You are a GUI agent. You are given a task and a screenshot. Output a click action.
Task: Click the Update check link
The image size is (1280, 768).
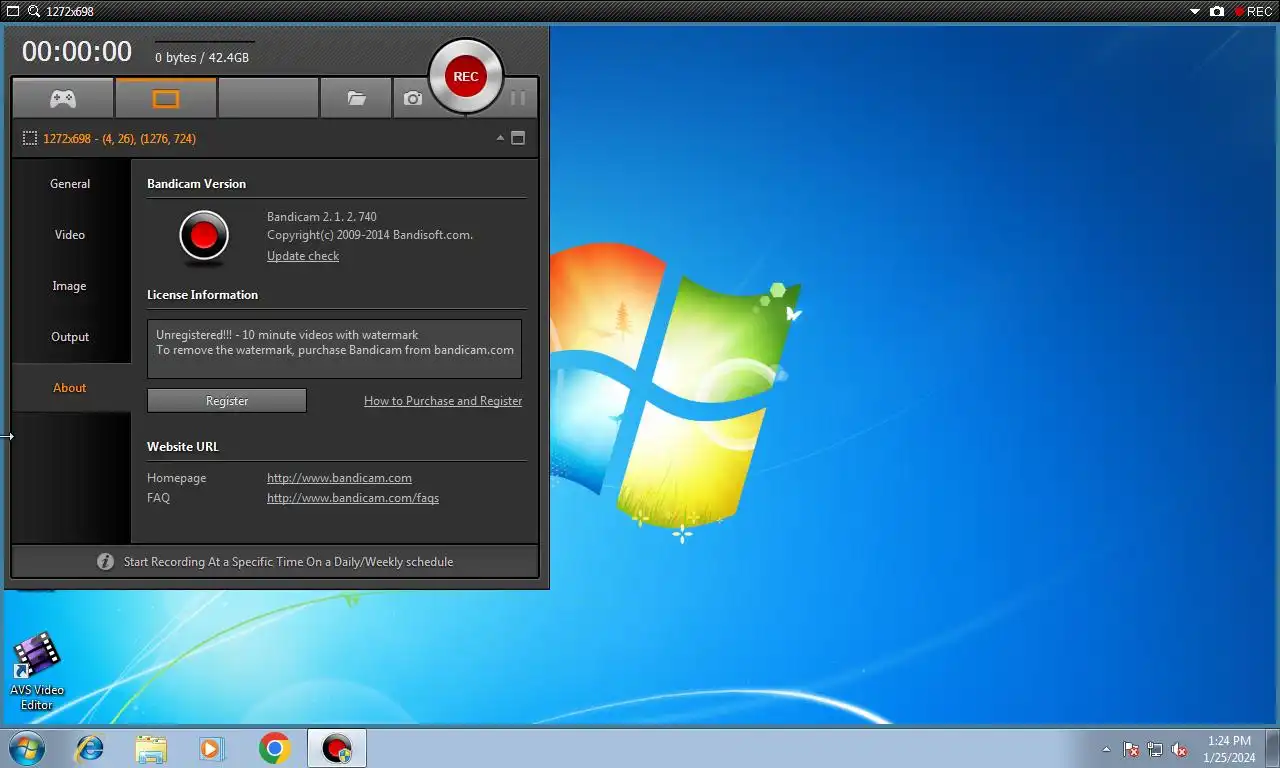coord(303,256)
